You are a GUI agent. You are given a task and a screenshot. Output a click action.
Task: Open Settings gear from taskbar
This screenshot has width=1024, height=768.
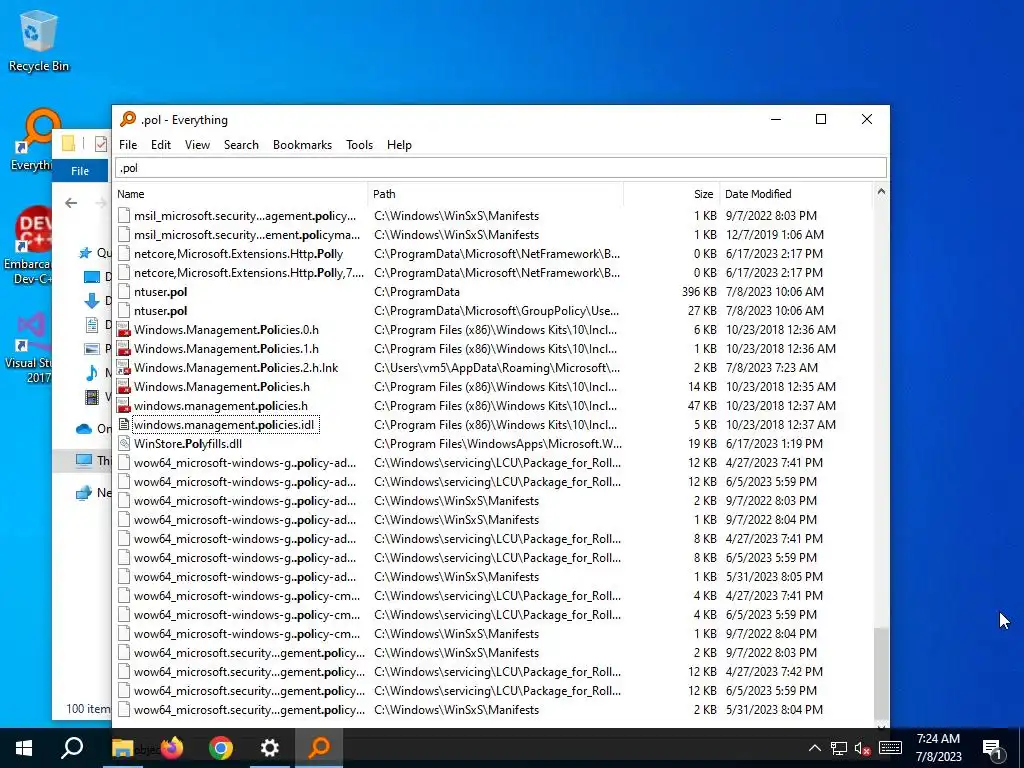[x=270, y=748]
